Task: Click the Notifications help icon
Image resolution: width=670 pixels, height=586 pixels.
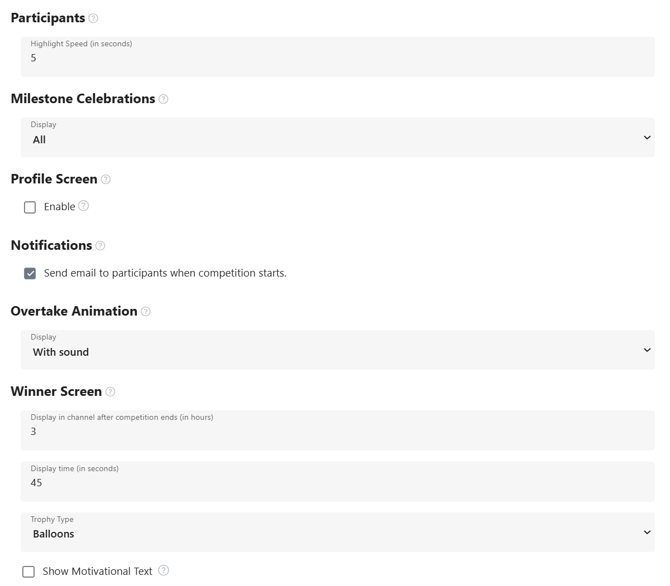Action: pos(100,246)
